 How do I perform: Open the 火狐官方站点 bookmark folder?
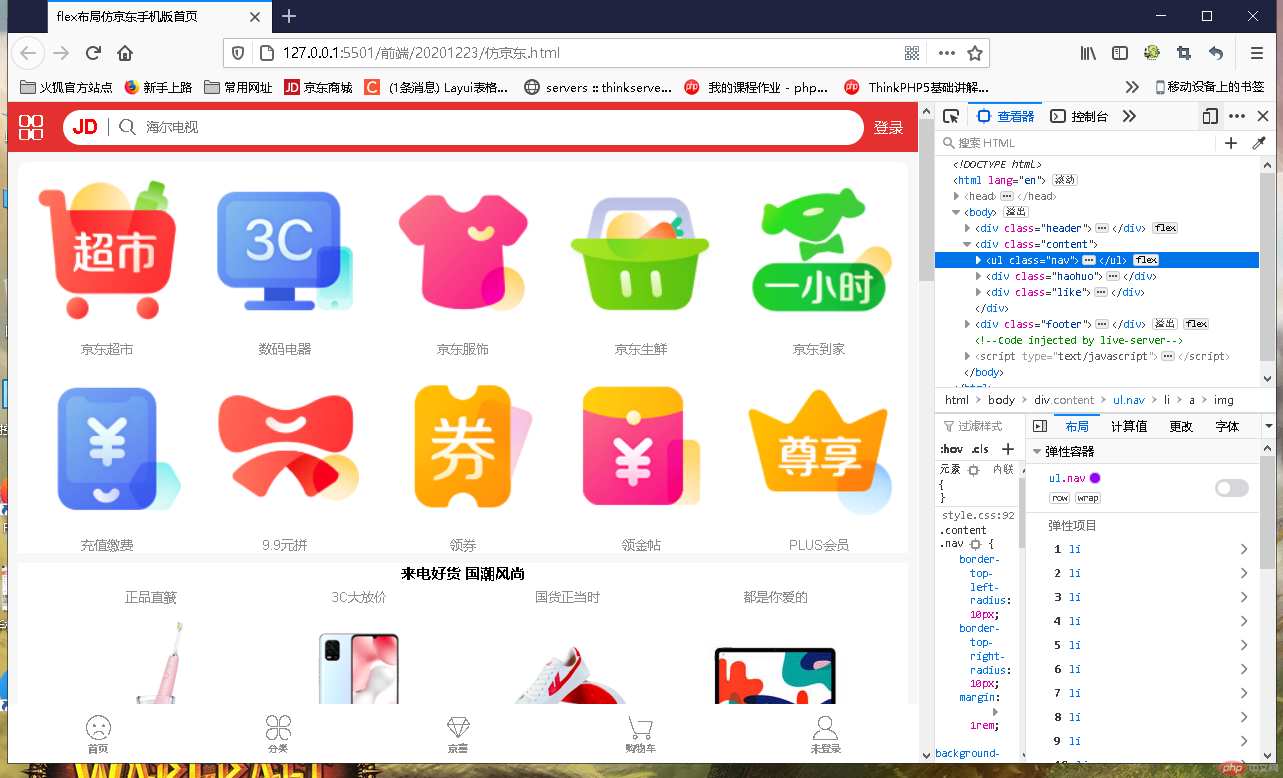click(x=66, y=87)
